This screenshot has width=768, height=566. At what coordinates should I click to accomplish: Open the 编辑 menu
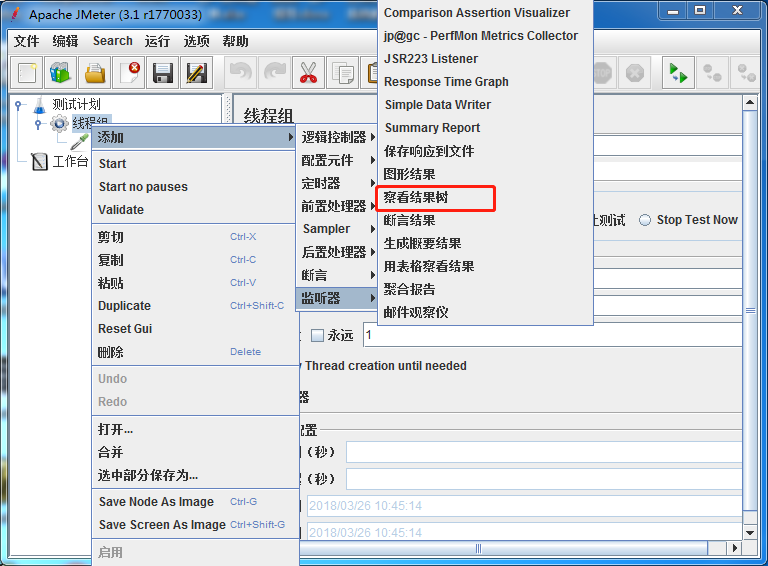tap(65, 41)
